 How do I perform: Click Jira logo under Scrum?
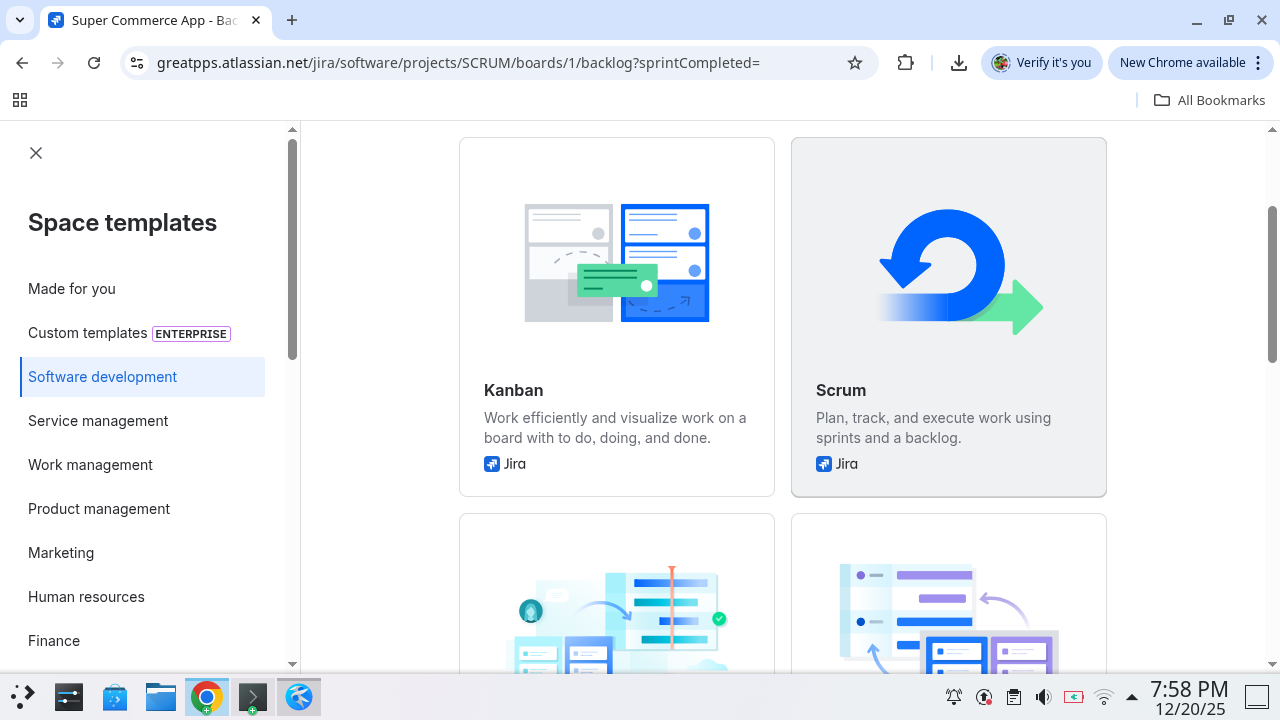pos(837,464)
